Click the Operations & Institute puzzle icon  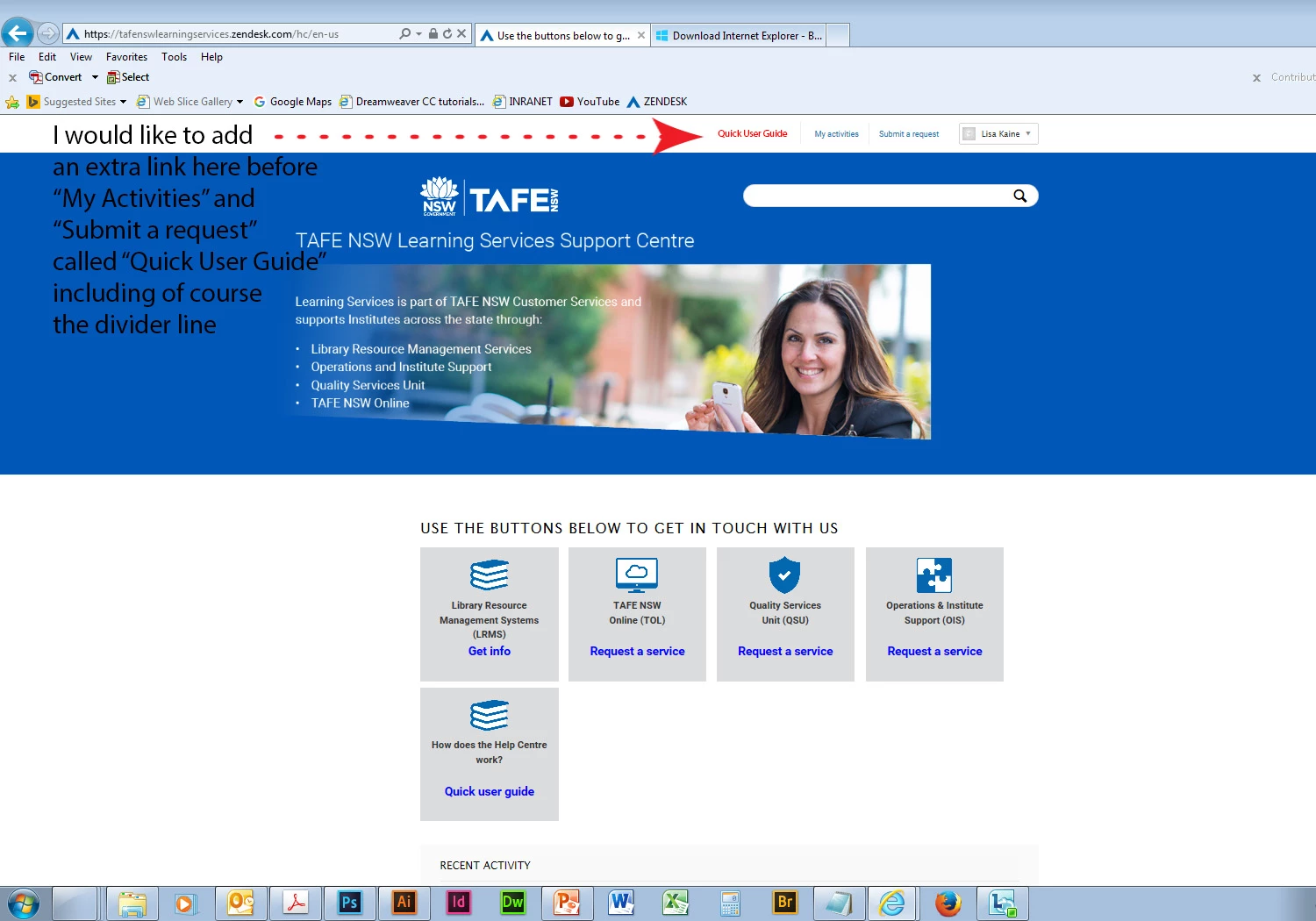pos(934,575)
